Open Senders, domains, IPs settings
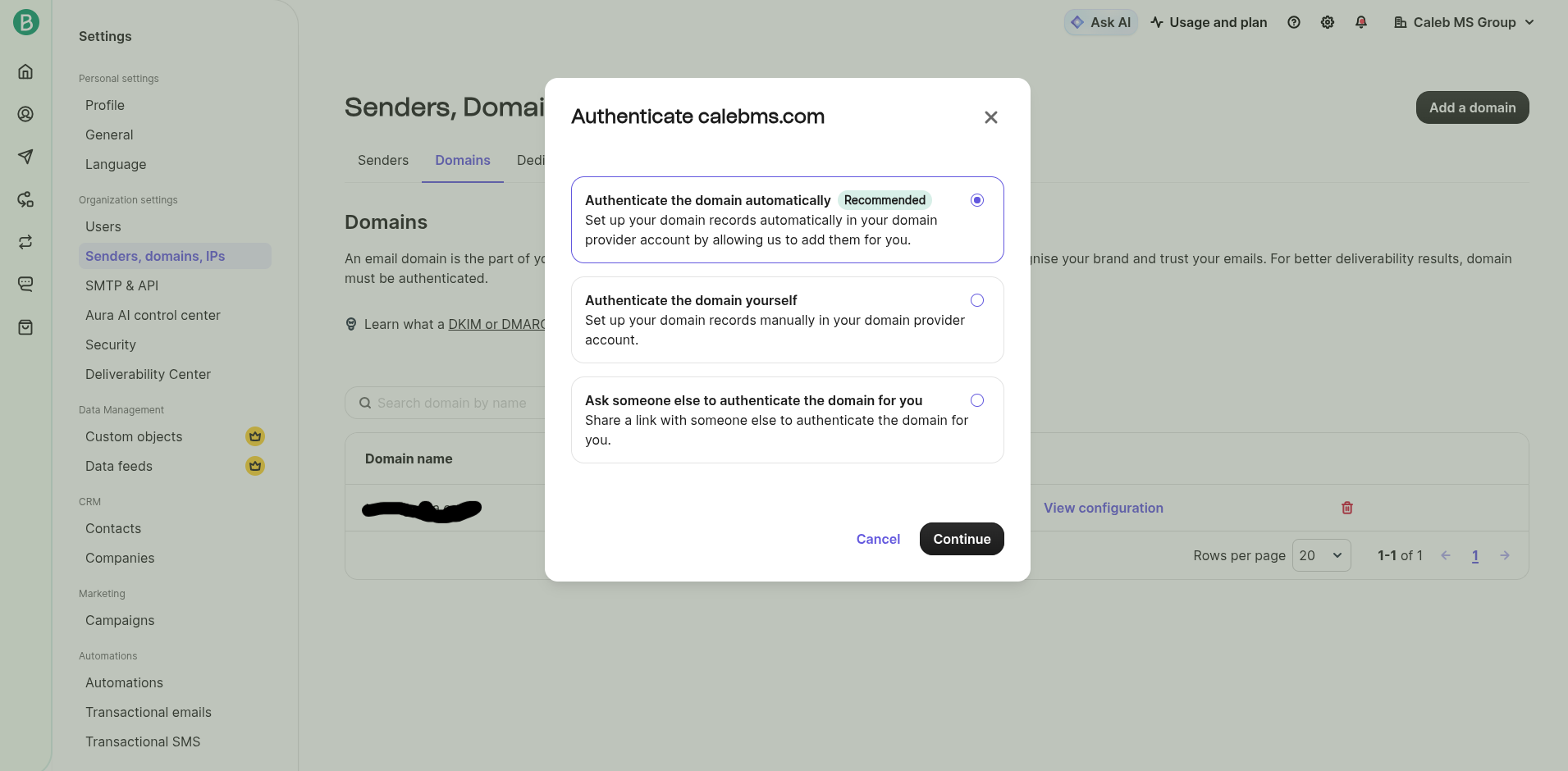This screenshot has height=771, width=1568. tap(175, 256)
